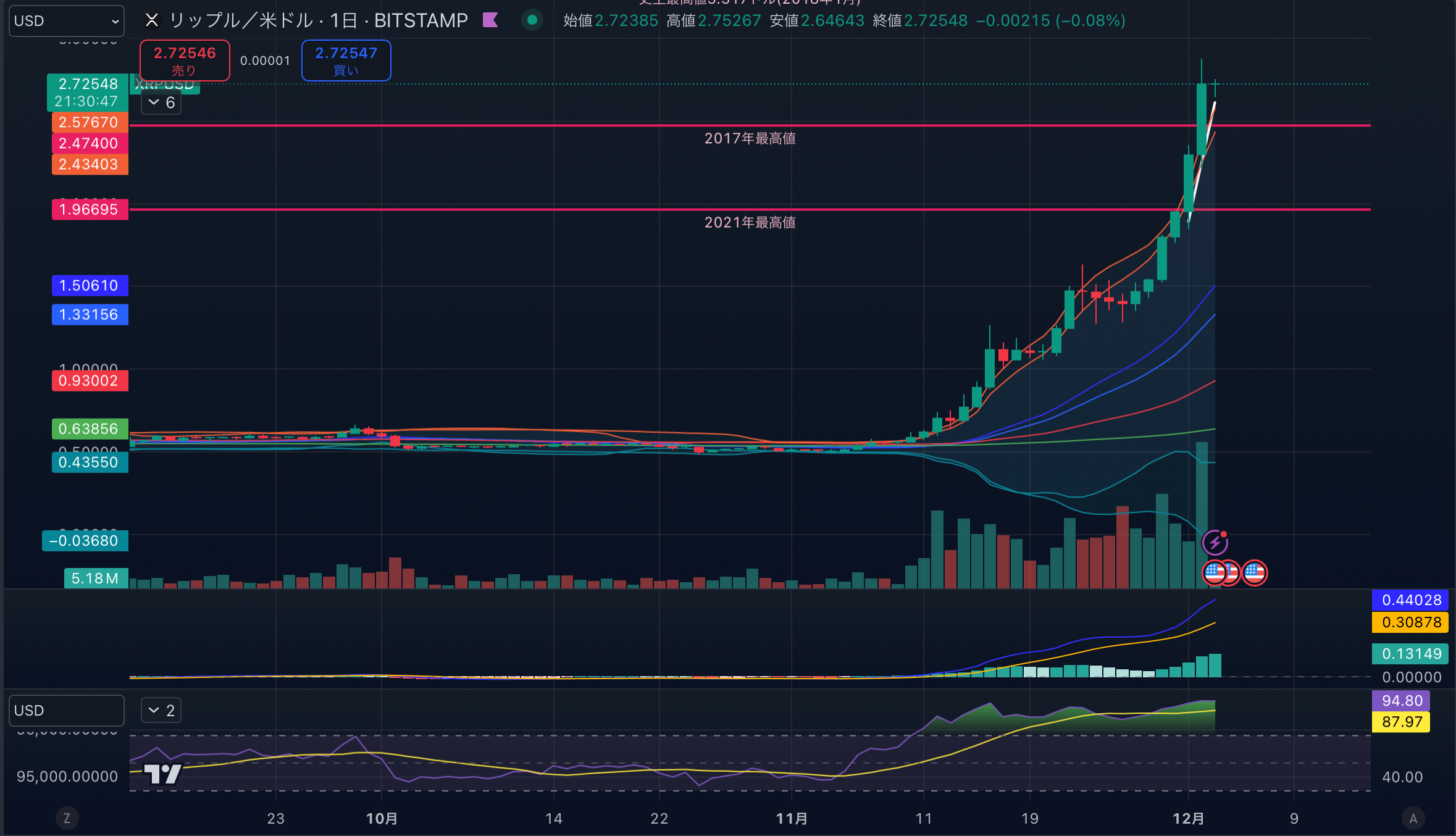Click the 40.00 RSI scale level

click(x=1402, y=777)
